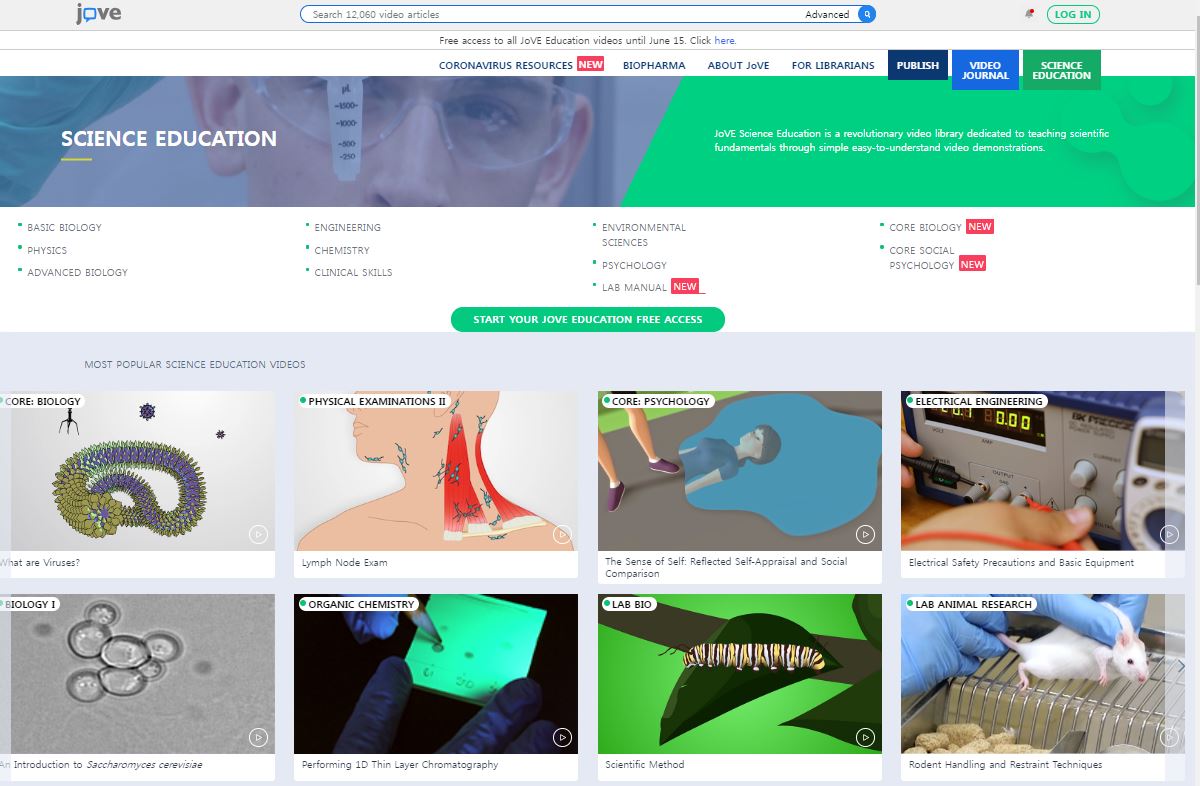The image size is (1200, 786).
Task: Open the Basic Biology category
Action: pyautogui.click(x=64, y=227)
